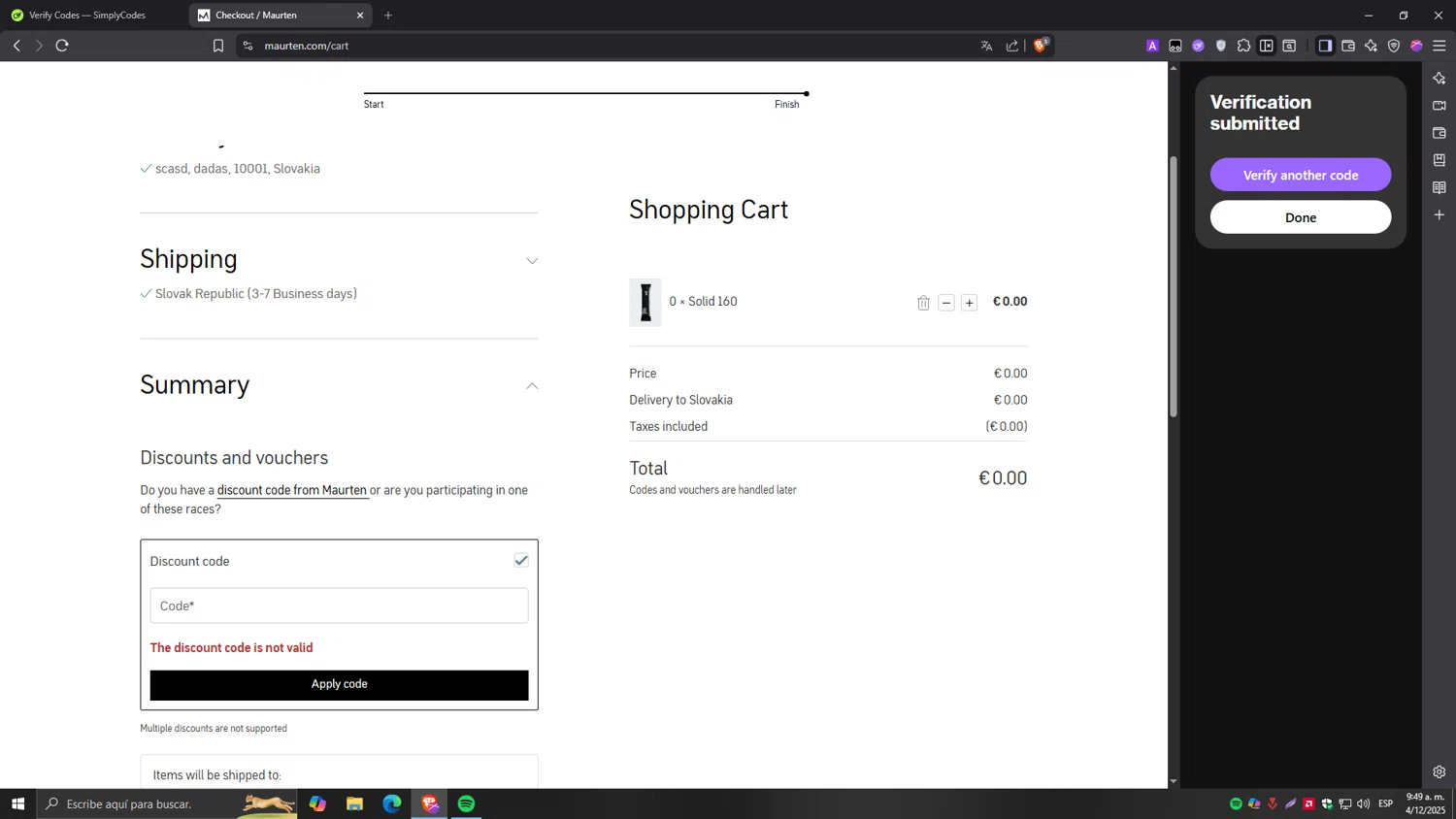Increase Solid 160 quantity with plus
This screenshot has width=1456, height=819.
pos(969,303)
